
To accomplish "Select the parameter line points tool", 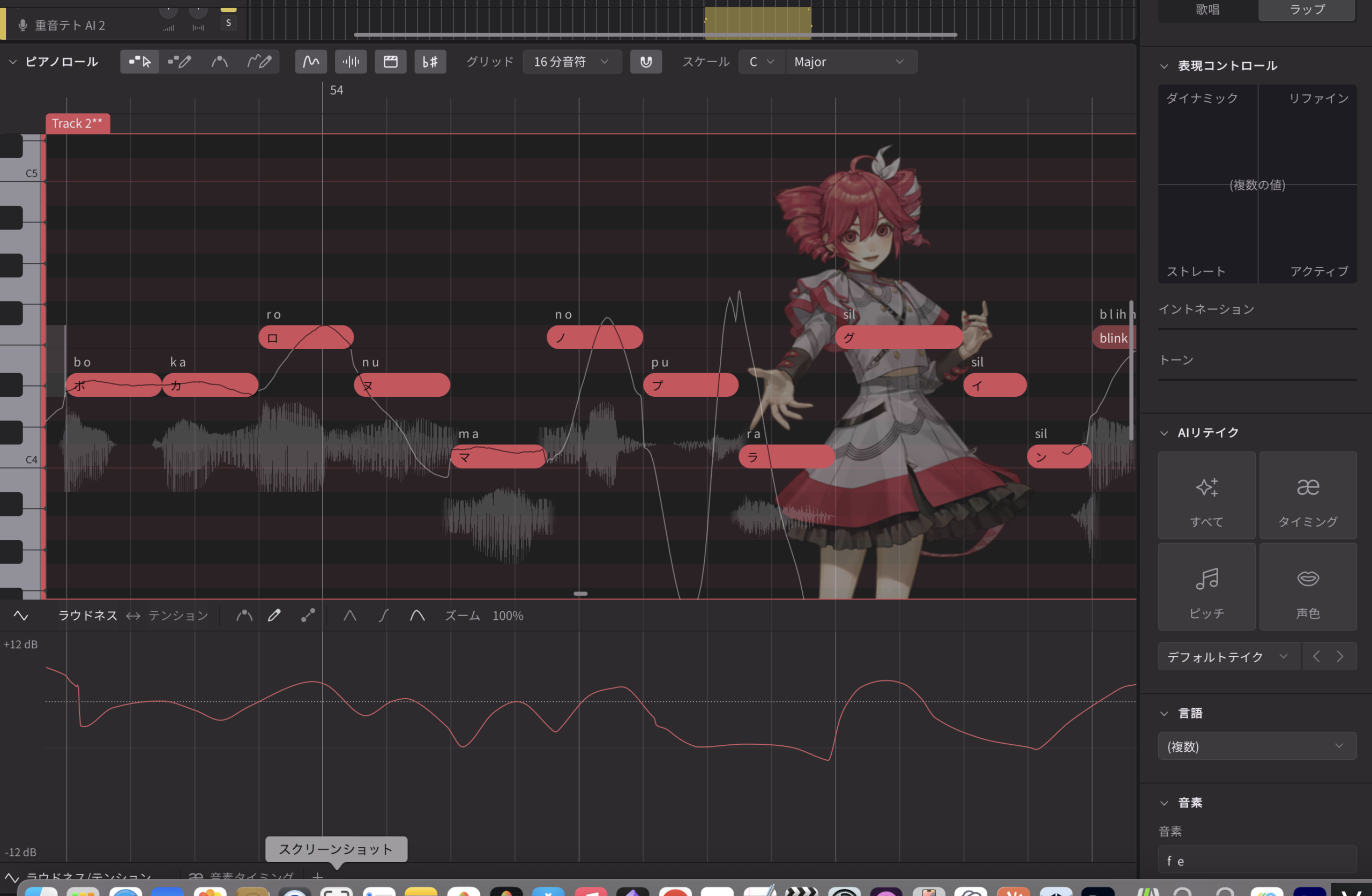I will click(308, 615).
